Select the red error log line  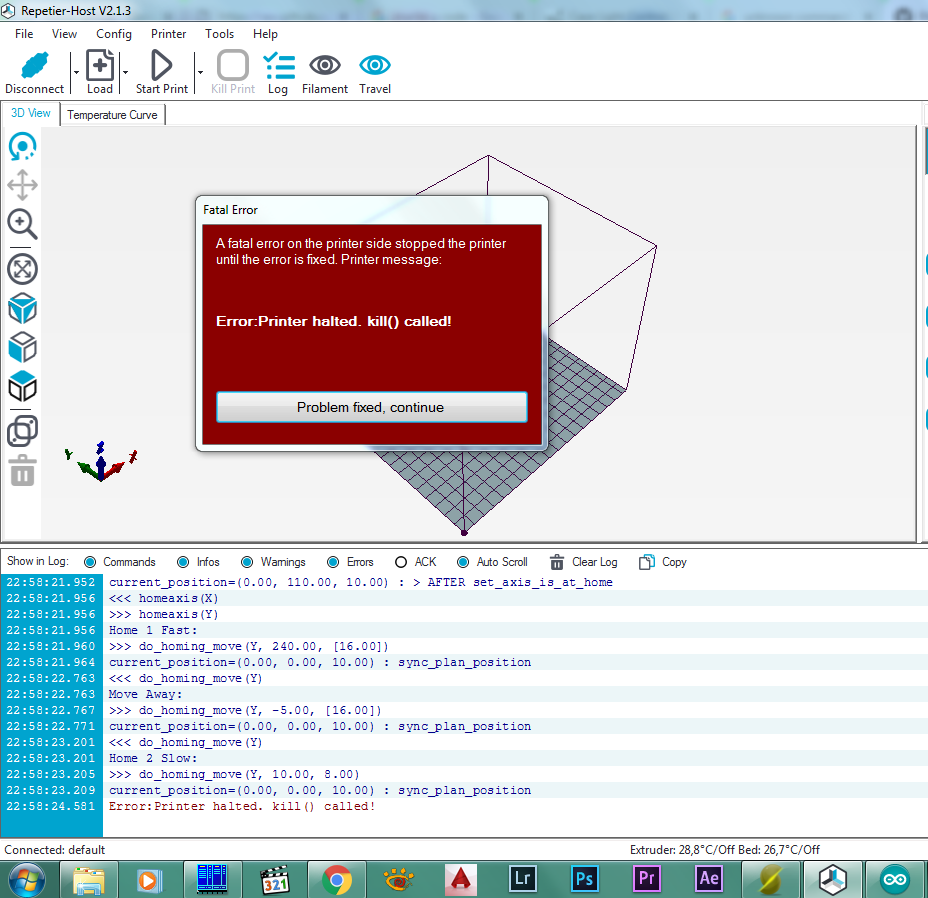tap(241, 806)
